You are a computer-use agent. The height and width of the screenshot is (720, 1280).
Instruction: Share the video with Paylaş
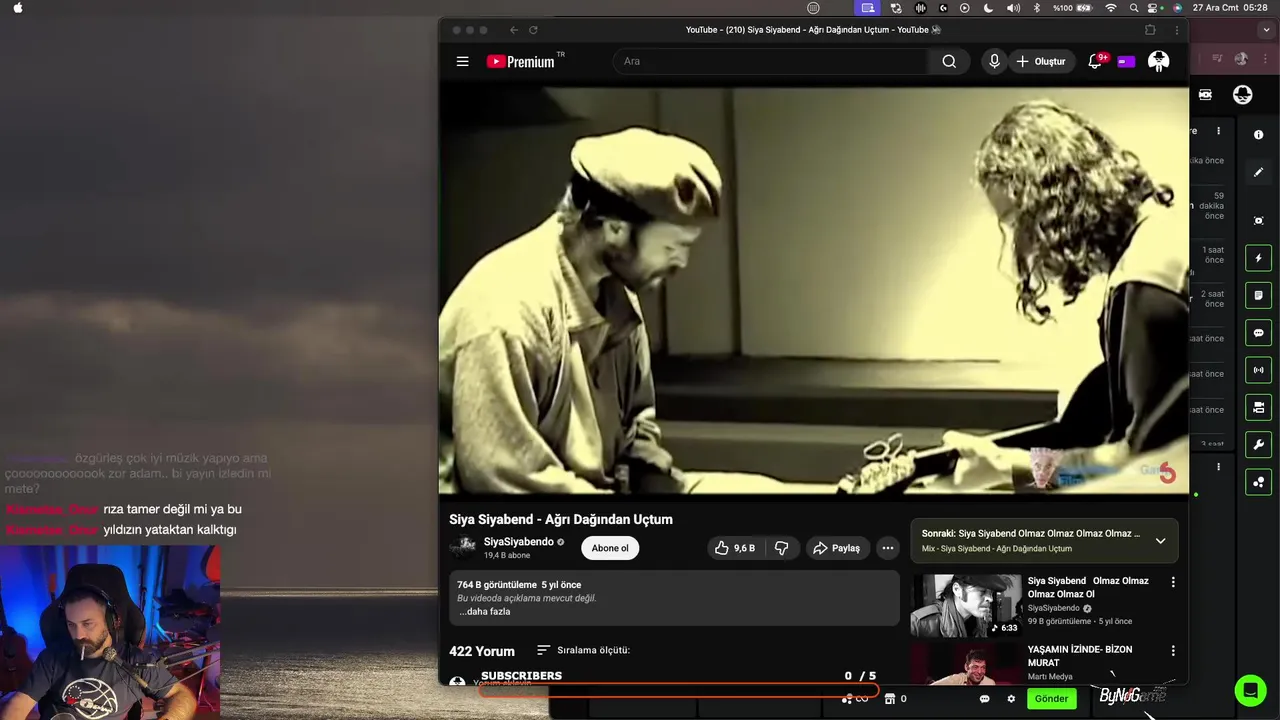pyautogui.click(x=836, y=548)
